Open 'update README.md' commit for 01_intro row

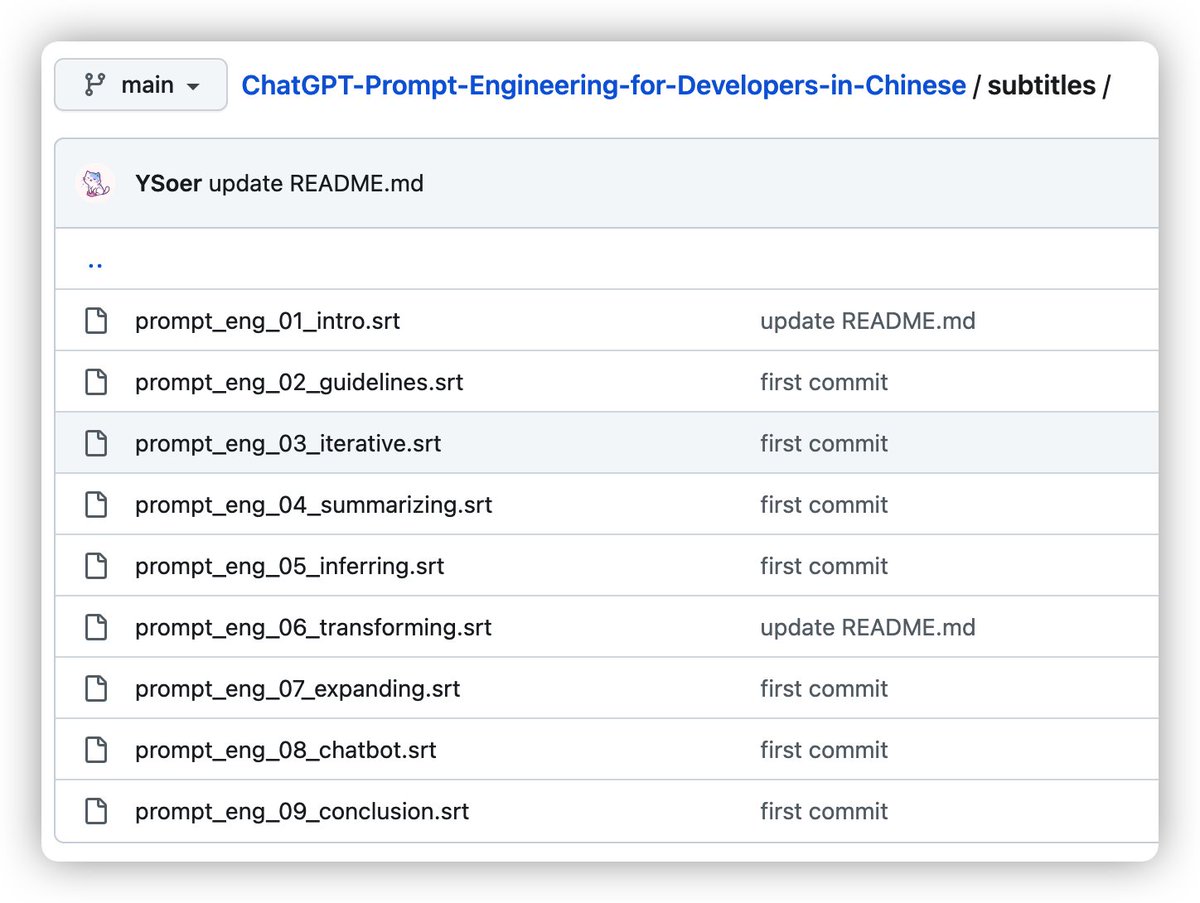tap(868, 321)
